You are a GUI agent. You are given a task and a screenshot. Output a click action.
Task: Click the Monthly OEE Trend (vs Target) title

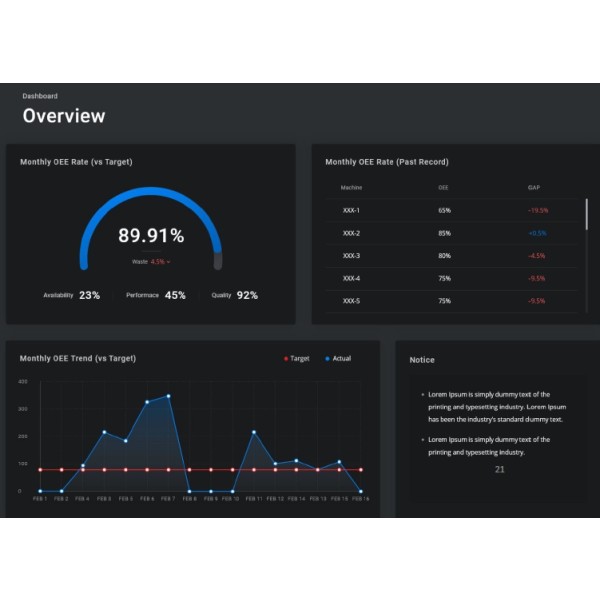(x=78, y=359)
